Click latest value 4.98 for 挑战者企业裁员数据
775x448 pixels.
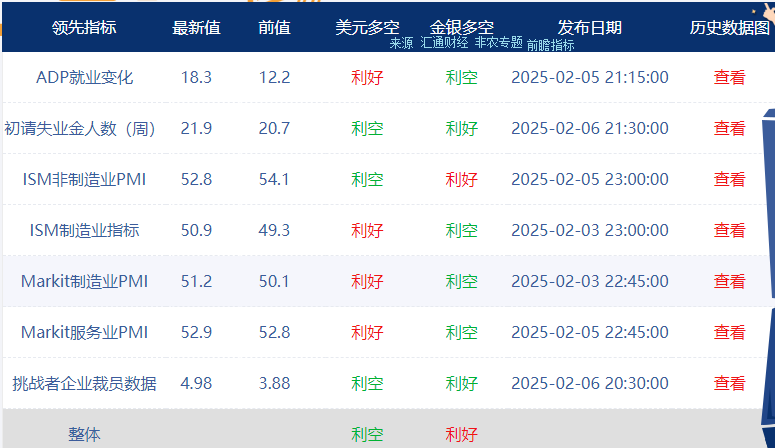(196, 383)
